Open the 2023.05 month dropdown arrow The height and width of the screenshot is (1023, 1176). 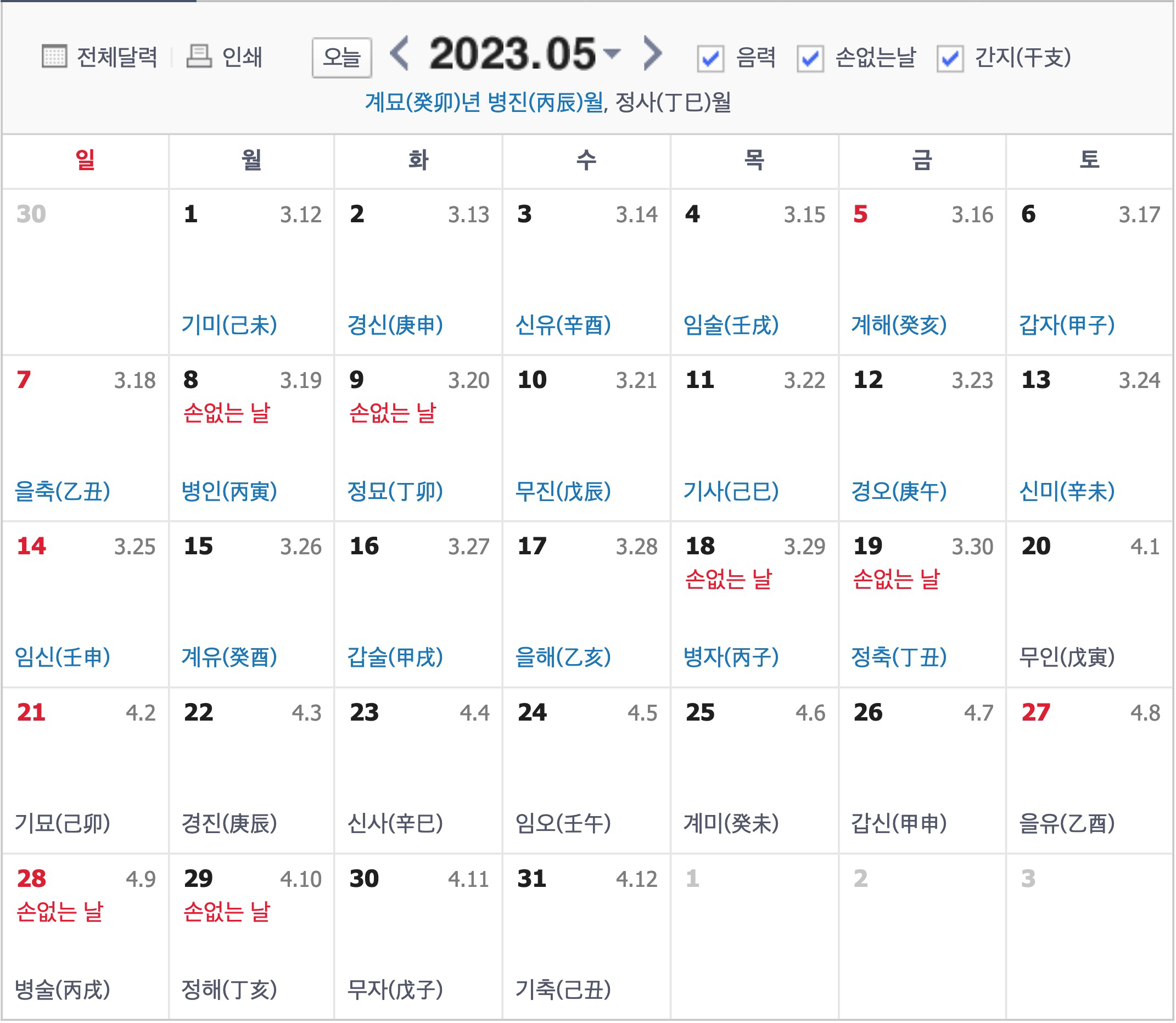[x=612, y=53]
